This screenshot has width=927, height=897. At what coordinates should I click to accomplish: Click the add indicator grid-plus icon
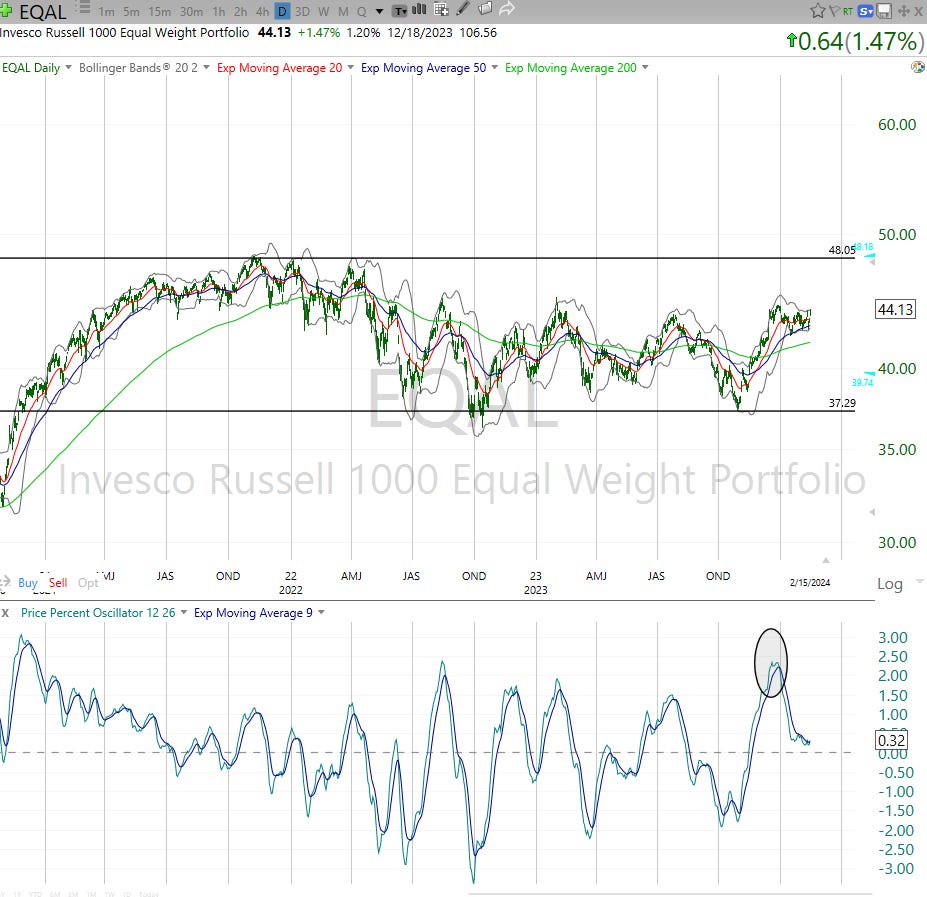pos(441,9)
